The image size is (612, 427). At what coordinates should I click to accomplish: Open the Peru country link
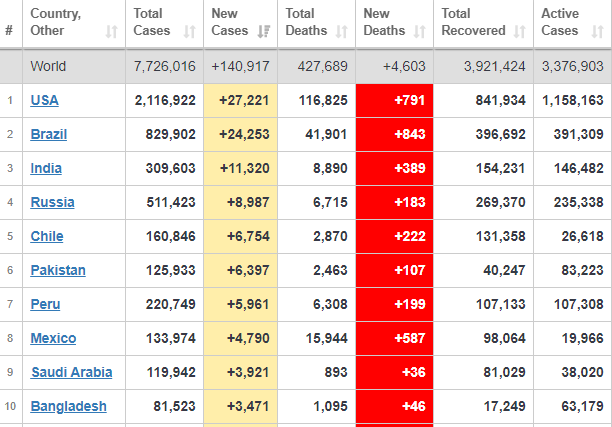[46, 304]
